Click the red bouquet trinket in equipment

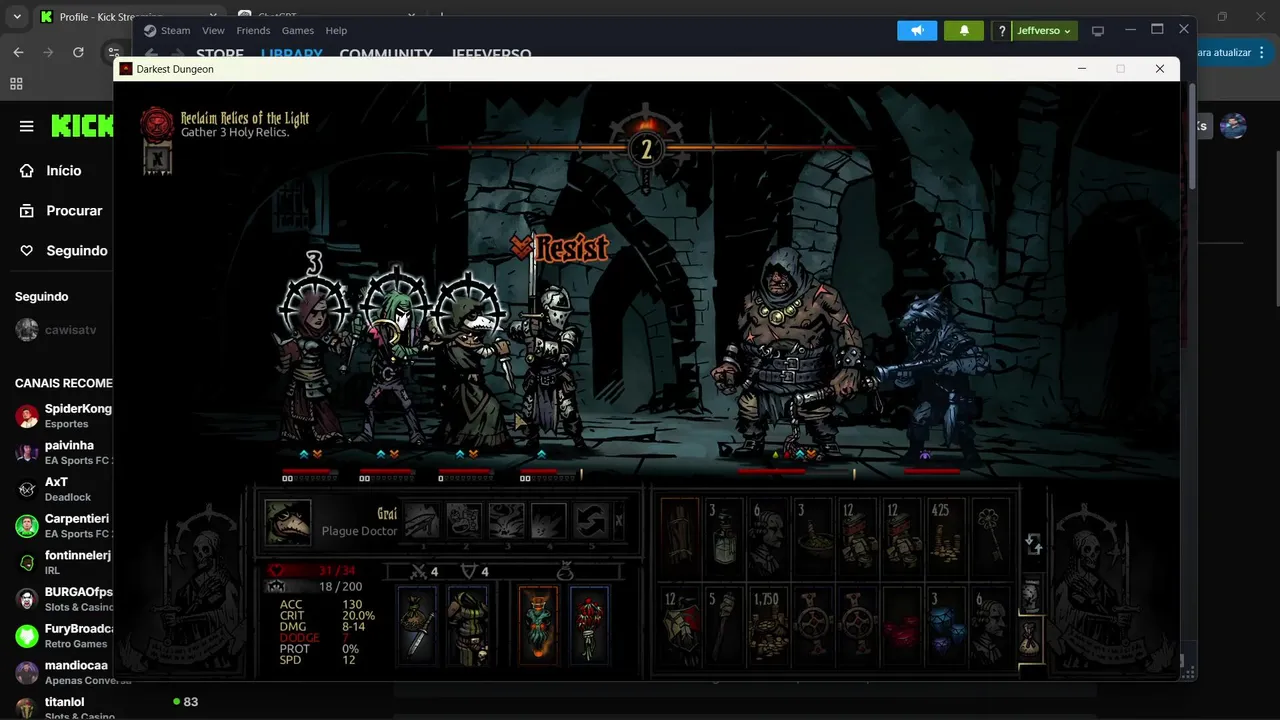[590, 625]
